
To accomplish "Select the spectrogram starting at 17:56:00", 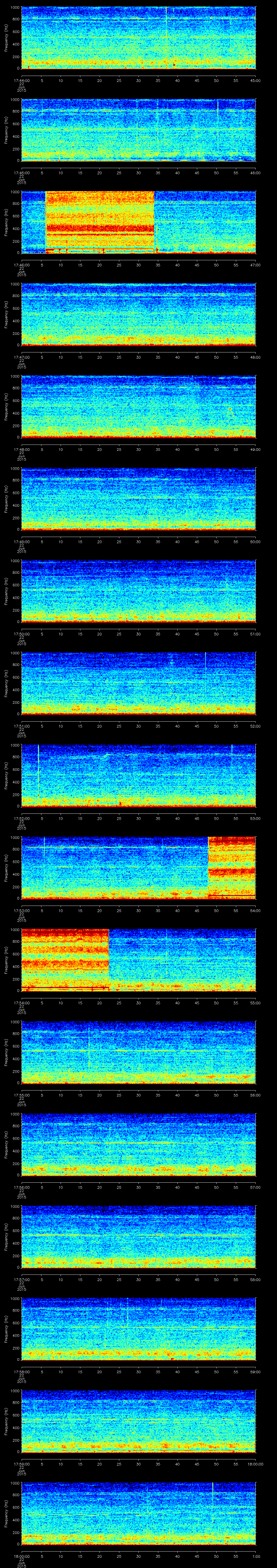I will (139, 1145).
